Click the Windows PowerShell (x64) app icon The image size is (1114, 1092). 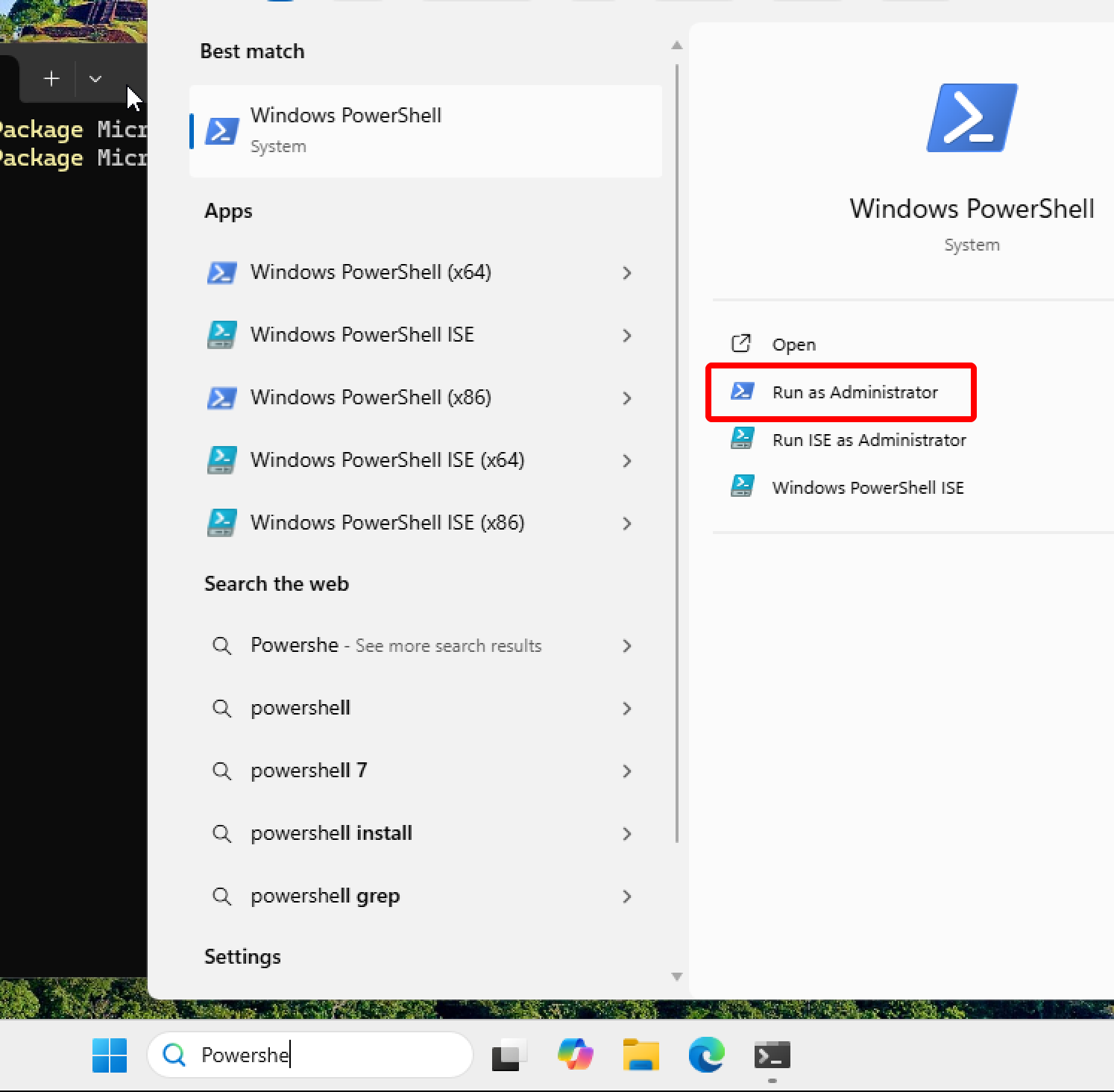click(221, 272)
